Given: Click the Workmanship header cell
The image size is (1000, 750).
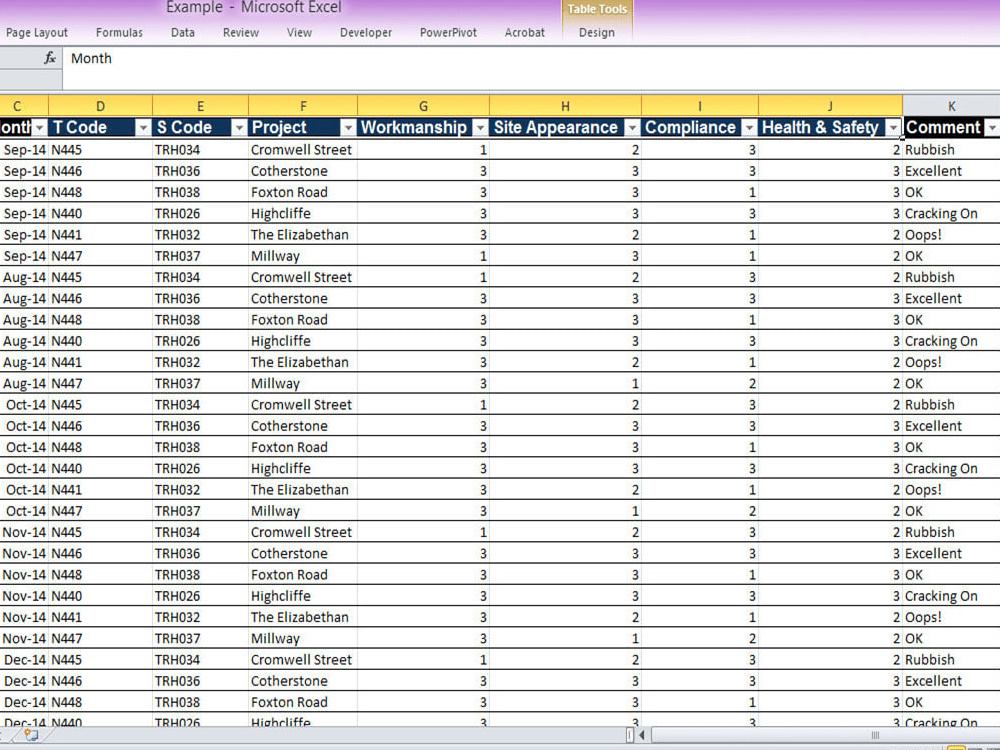Looking at the screenshot, I should pos(423,128).
